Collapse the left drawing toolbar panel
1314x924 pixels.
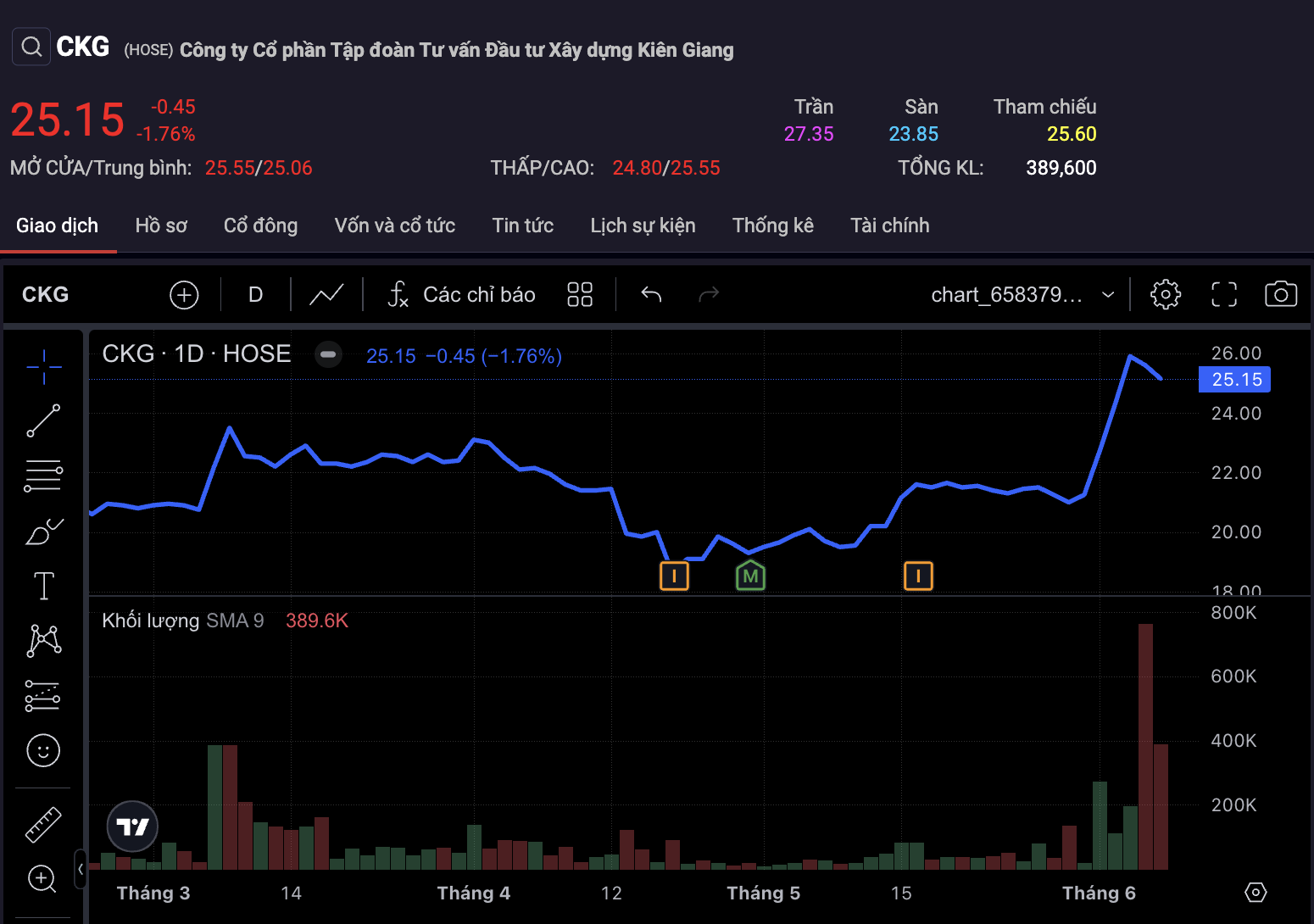(81, 869)
